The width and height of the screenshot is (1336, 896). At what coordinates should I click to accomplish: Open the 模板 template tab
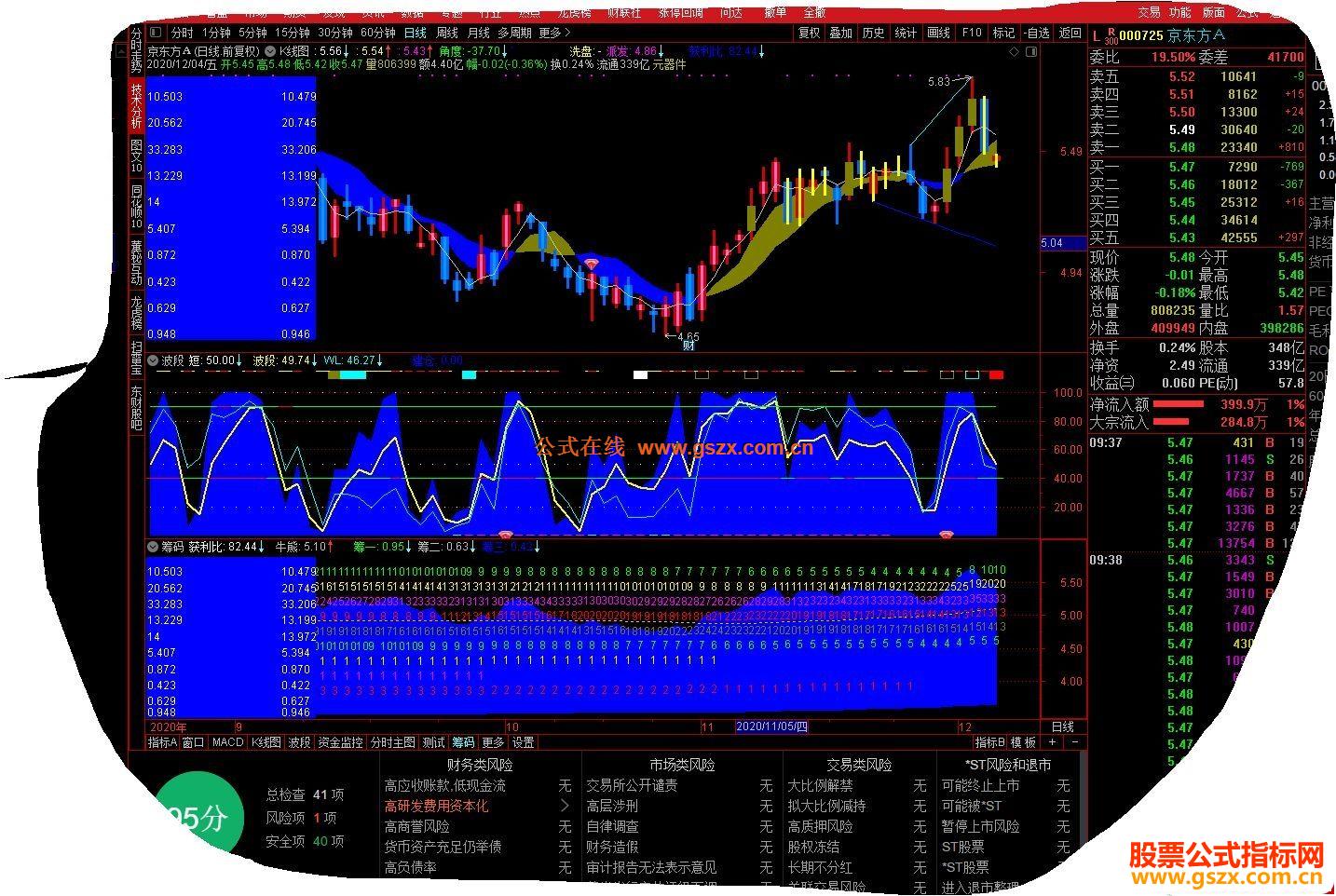[x=1023, y=742]
